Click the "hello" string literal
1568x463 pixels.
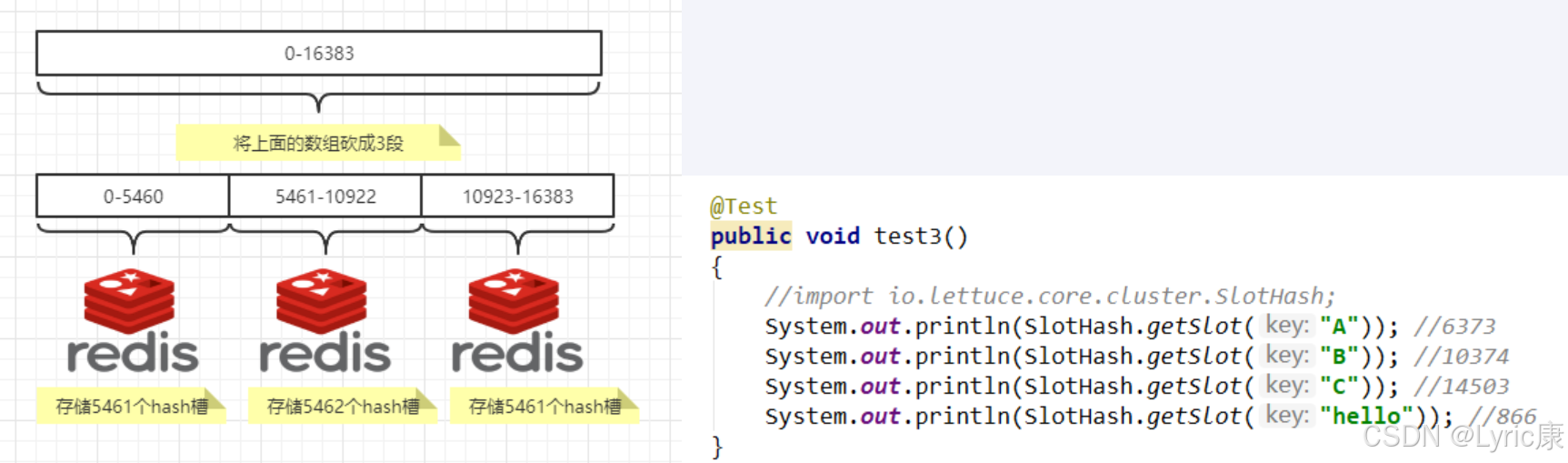(1373, 416)
